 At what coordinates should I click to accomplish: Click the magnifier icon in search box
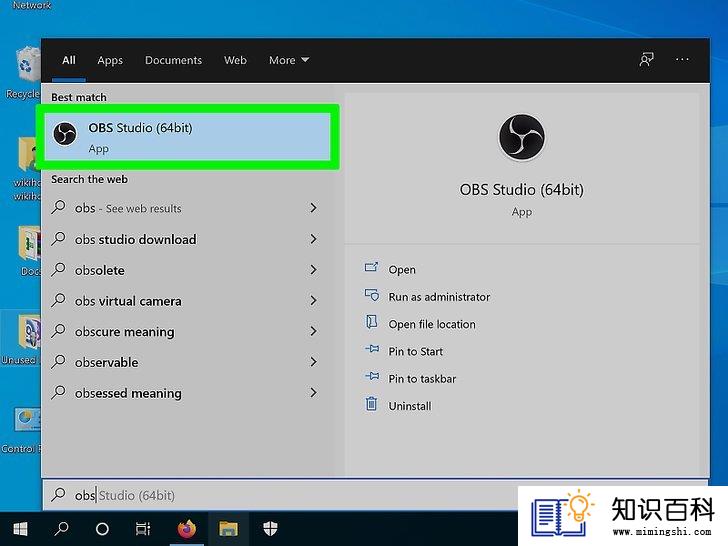(x=58, y=494)
